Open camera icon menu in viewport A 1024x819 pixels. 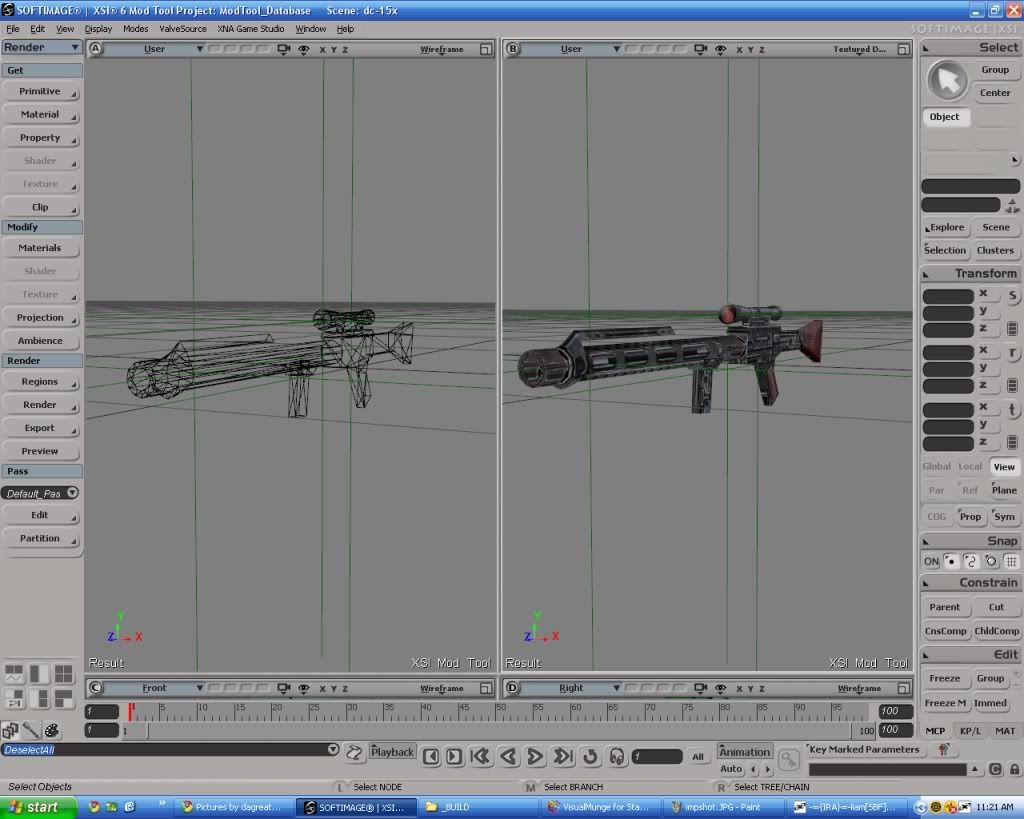click(x=283, y=49)
